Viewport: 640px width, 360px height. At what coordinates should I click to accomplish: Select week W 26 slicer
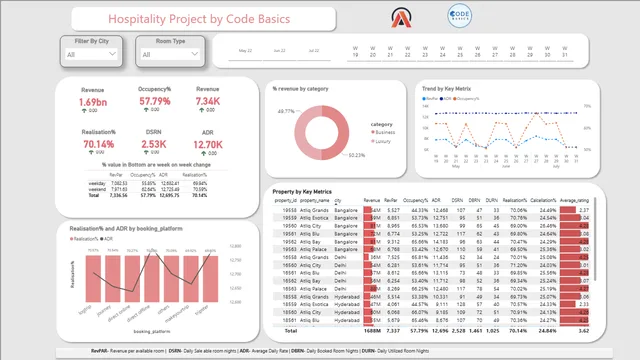pyautogui.click(x=478, y=52)
